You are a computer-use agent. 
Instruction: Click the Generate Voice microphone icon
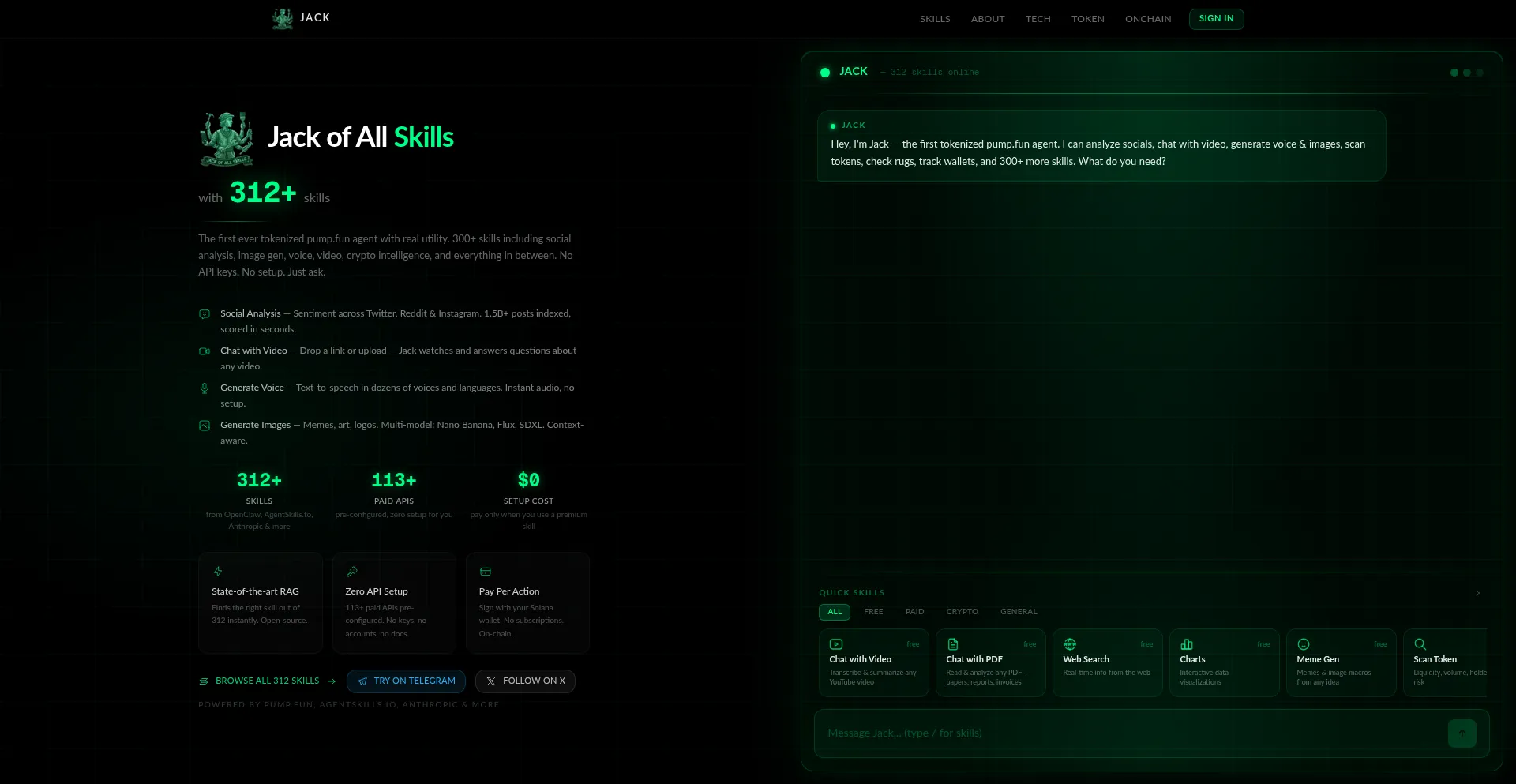point(205,388)
